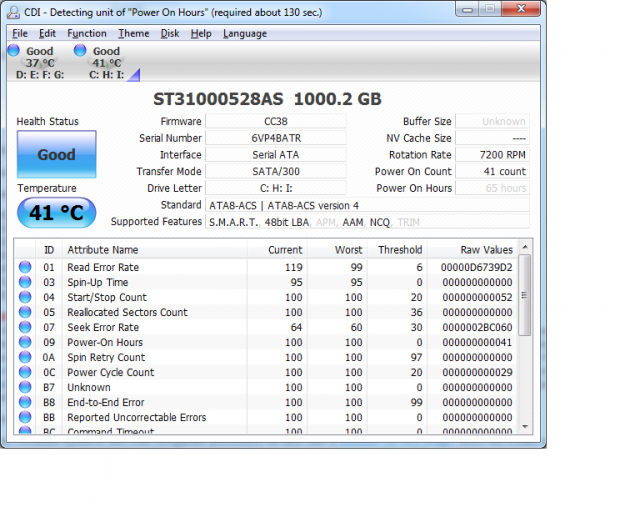The width and height of the screenshot is (640, 512).
Task: Minimize the CDI window
Action: coord(467,9)
